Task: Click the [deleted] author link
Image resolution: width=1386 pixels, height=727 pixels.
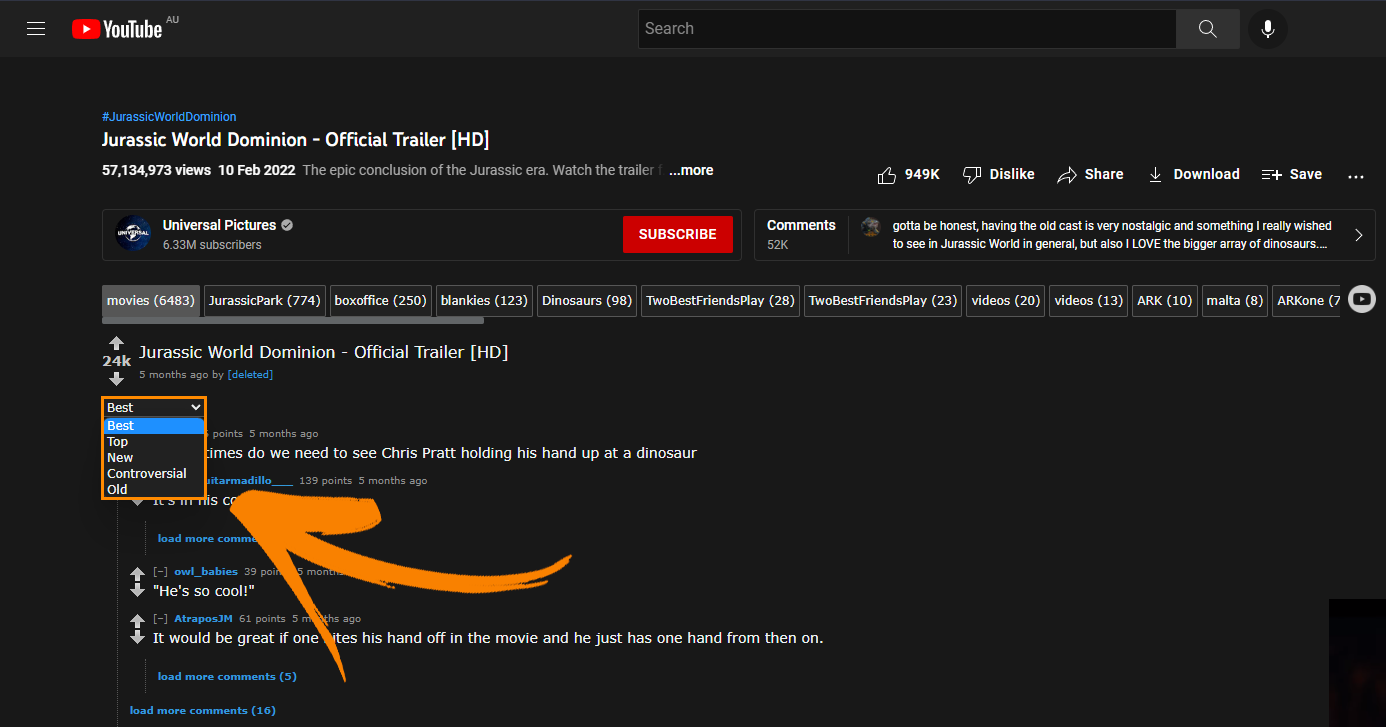Action: coord(250,375)
